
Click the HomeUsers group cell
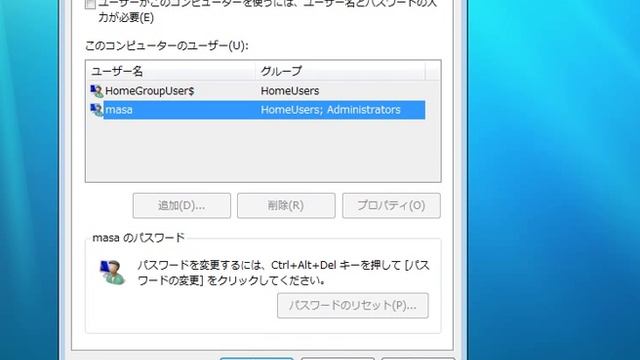pos(290,91)
